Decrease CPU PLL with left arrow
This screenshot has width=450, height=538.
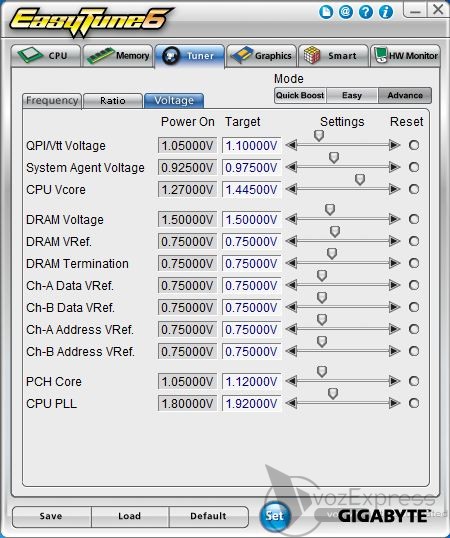(291, 403)
